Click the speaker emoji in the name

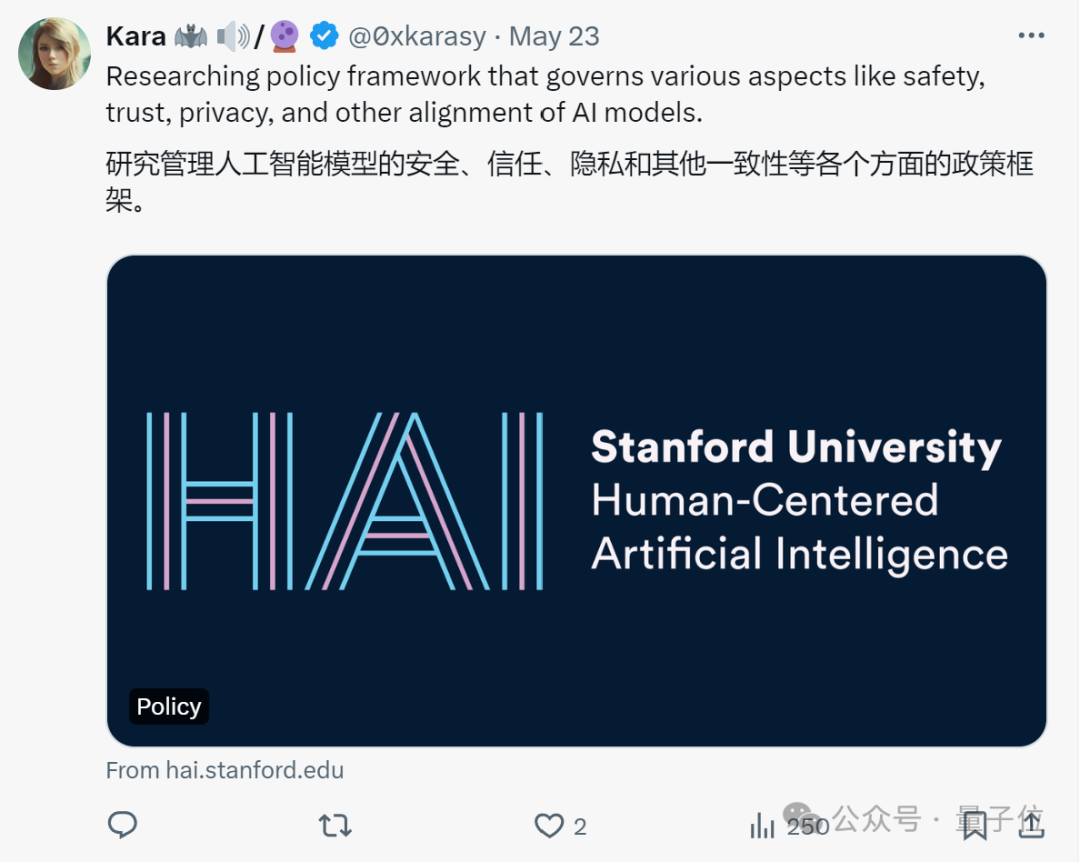pyautogui.click(x=233, y=37)
